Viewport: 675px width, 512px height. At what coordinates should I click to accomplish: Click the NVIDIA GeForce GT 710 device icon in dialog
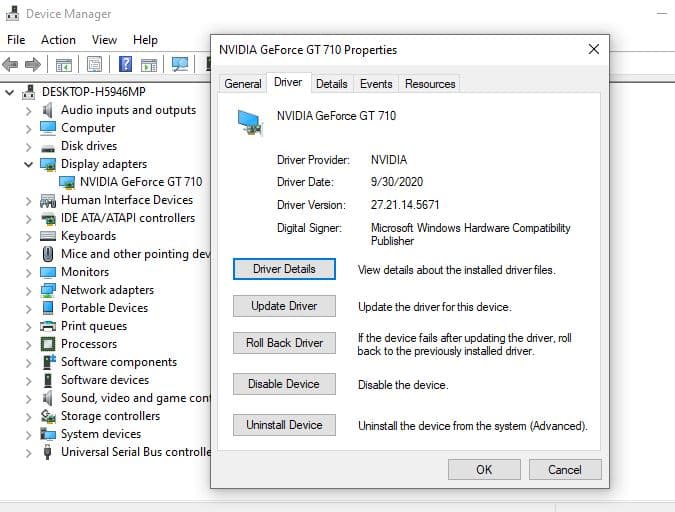(249, 122)
